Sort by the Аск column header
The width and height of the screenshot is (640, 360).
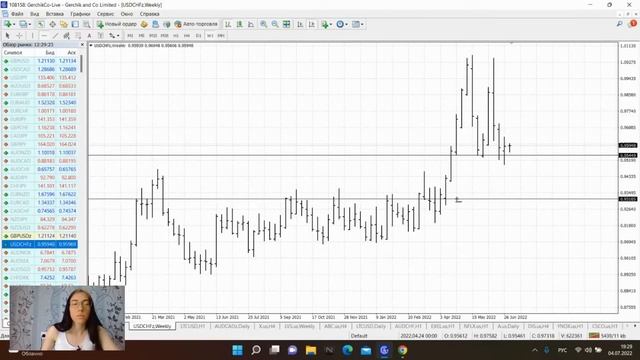point(71,53)
